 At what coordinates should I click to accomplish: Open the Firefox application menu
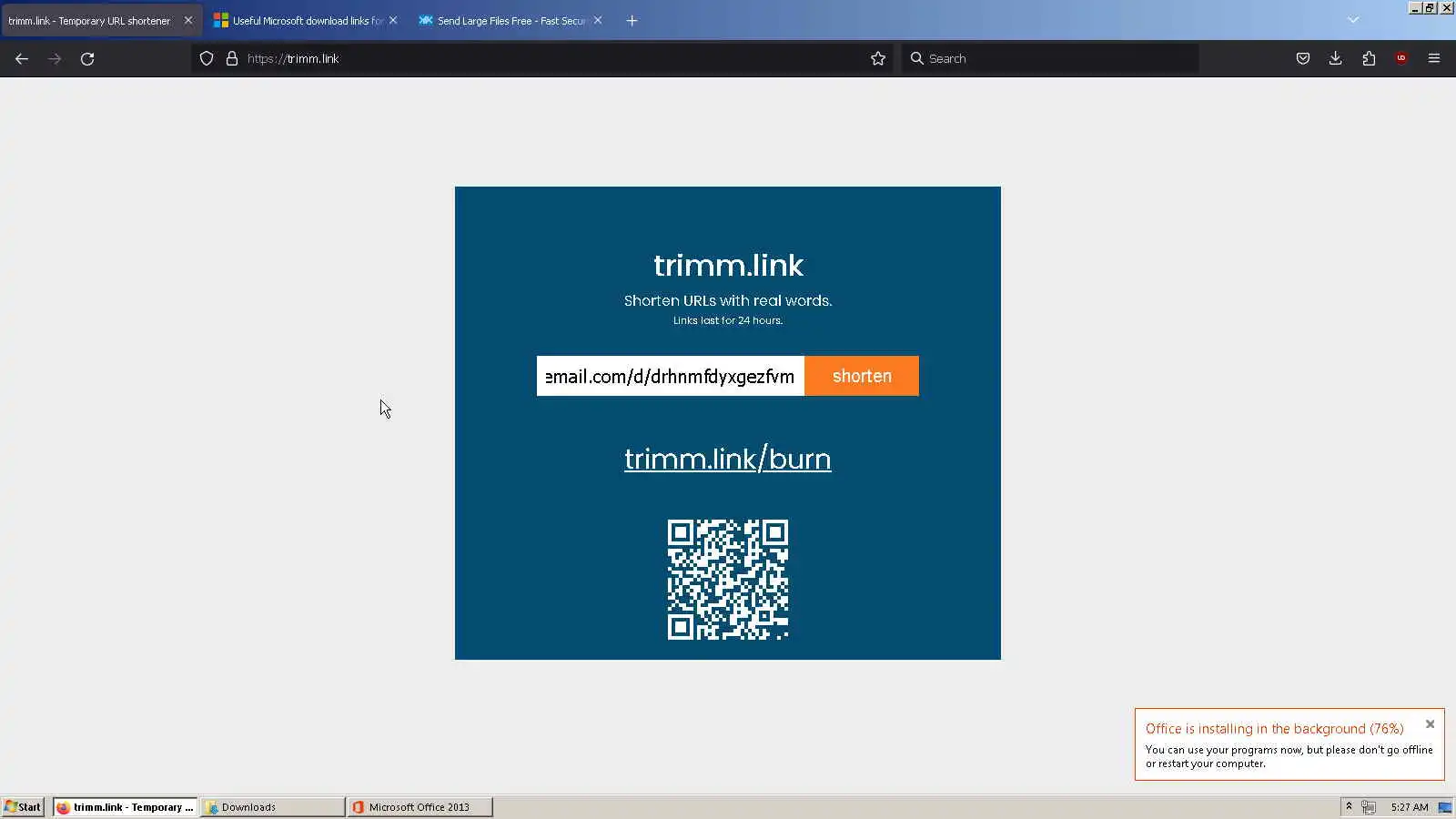[1434, 58]
